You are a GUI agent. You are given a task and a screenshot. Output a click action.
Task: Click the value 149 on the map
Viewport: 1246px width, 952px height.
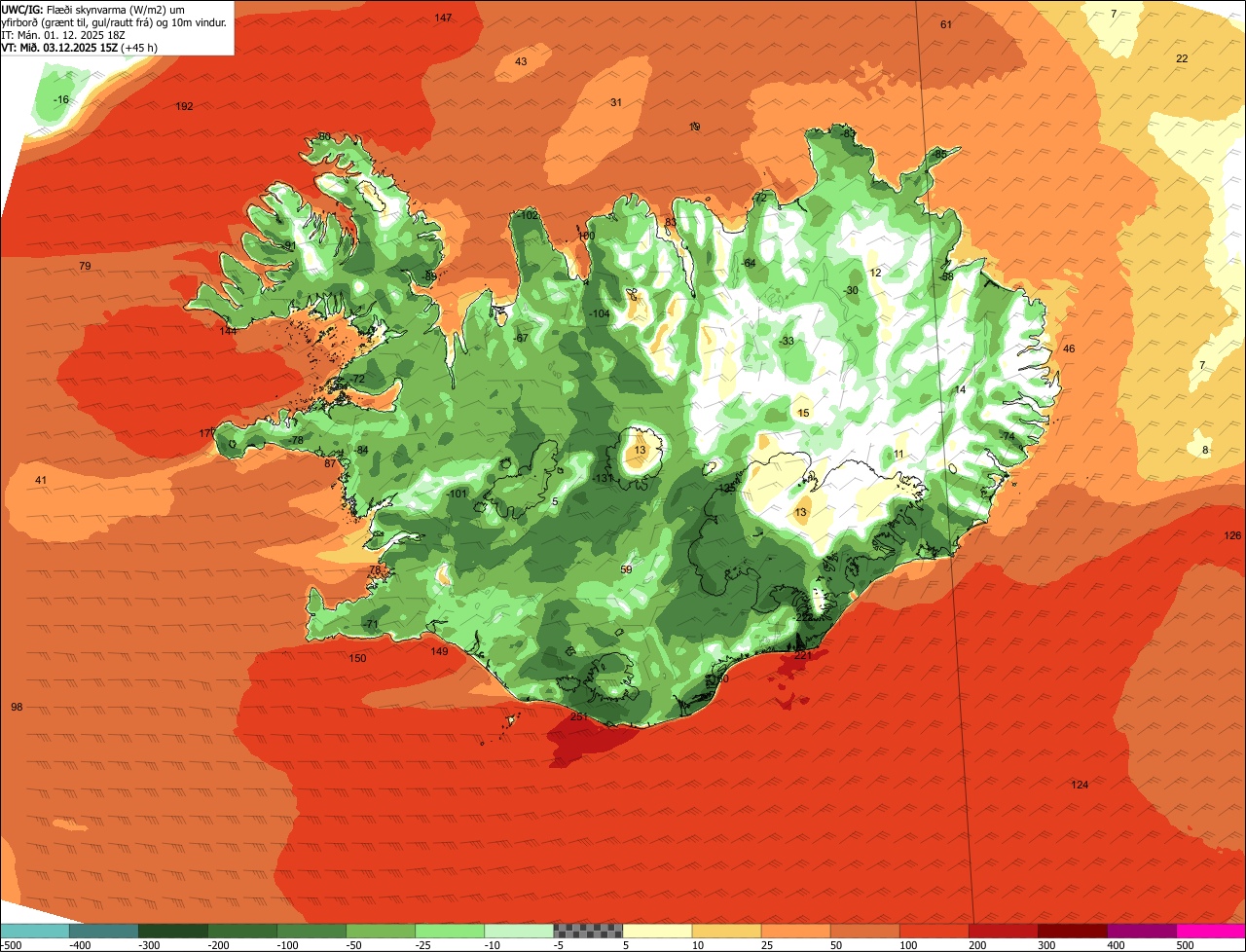click(x=439, y=651)
